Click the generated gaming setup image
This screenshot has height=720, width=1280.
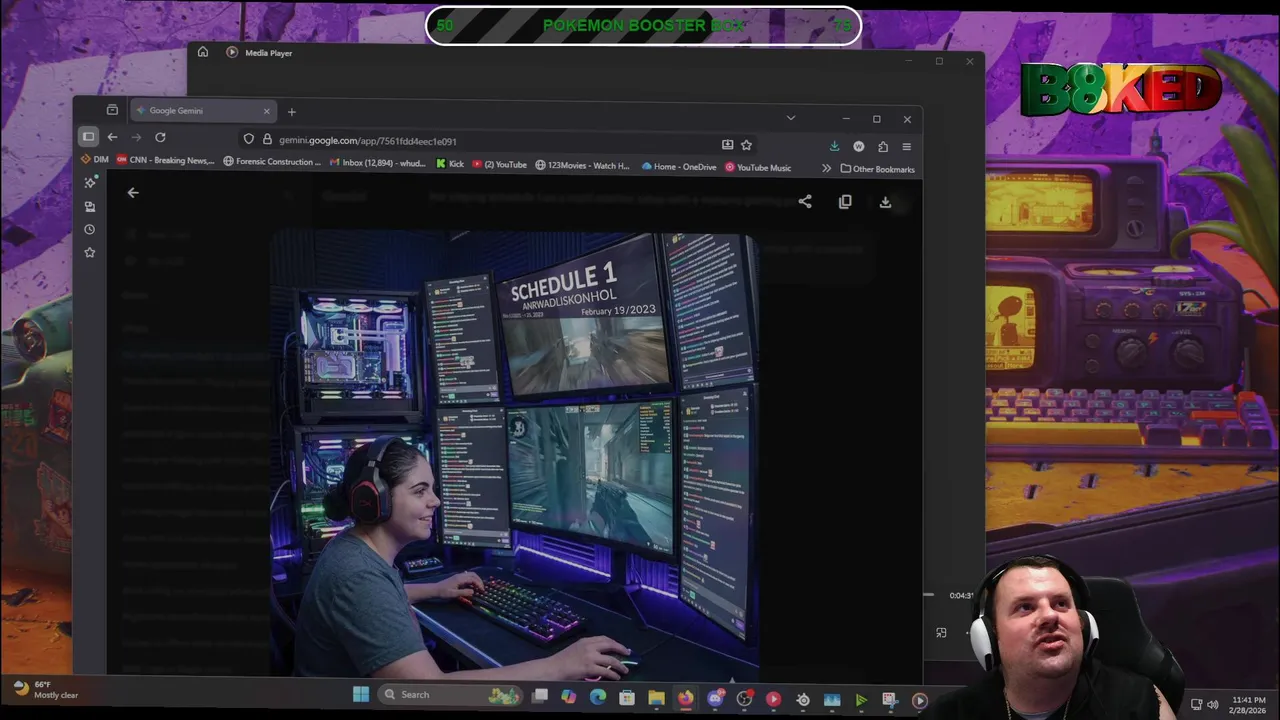point(514,455)
